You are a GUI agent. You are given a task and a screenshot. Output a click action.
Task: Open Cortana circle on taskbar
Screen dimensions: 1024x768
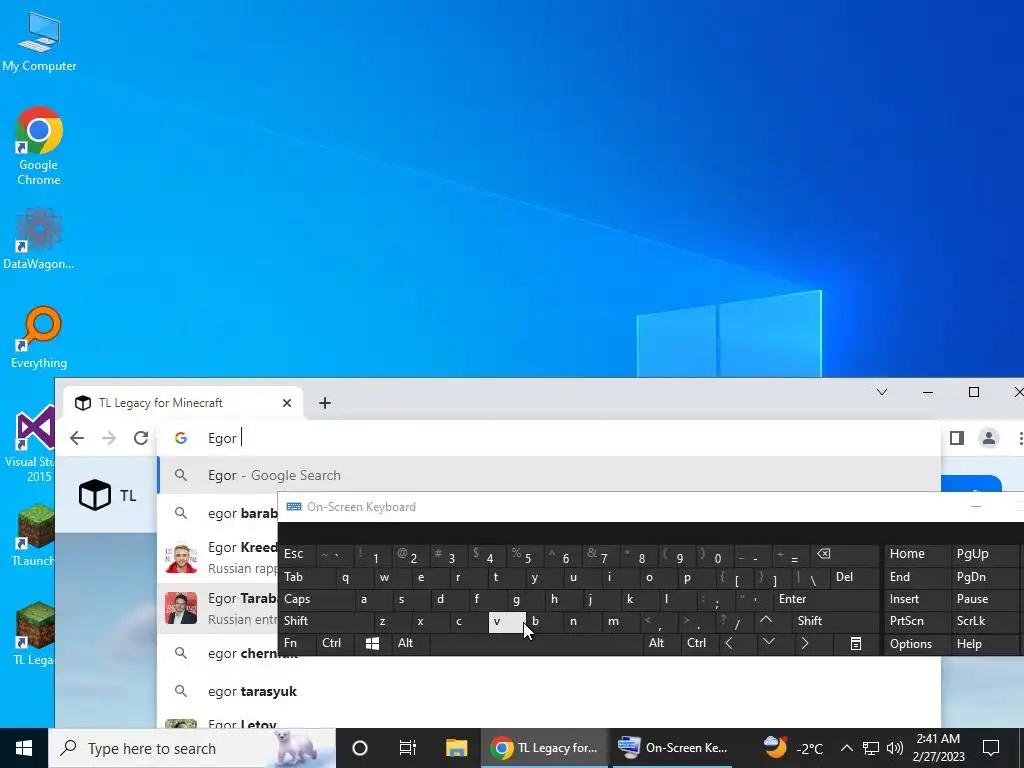[360, 748]
